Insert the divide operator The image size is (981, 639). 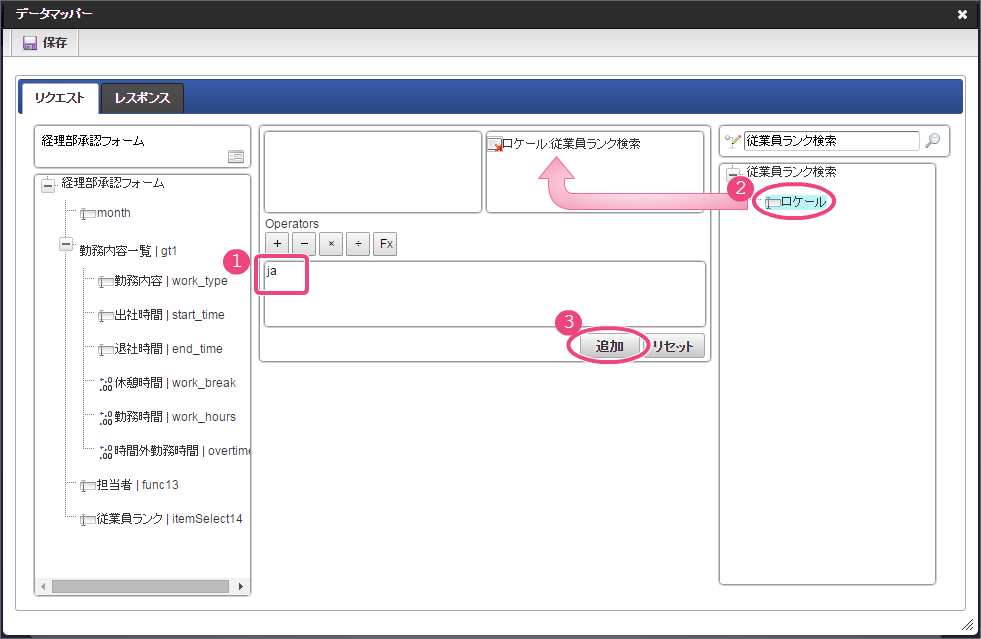coord(358,243)
